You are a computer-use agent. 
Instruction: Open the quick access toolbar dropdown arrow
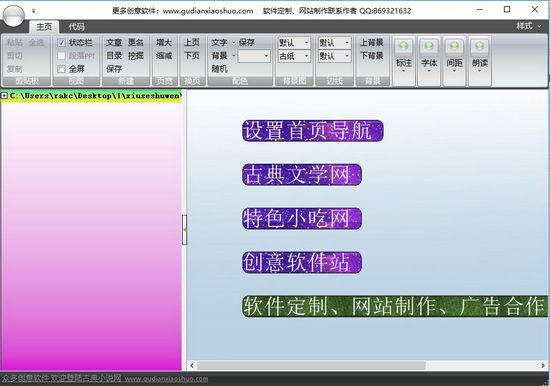coord(34,11)
